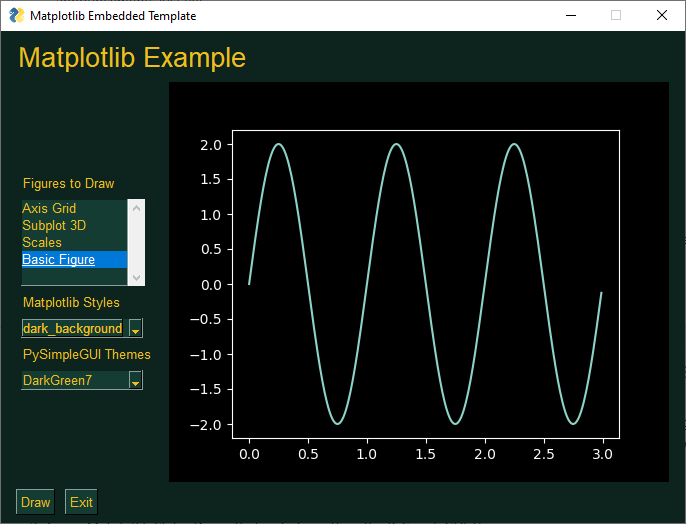Expand the PySimpleGUI Themes dropdown arrow
This screenshot has width=686, height=524.
pyautogui.click(x=136, y=380)
